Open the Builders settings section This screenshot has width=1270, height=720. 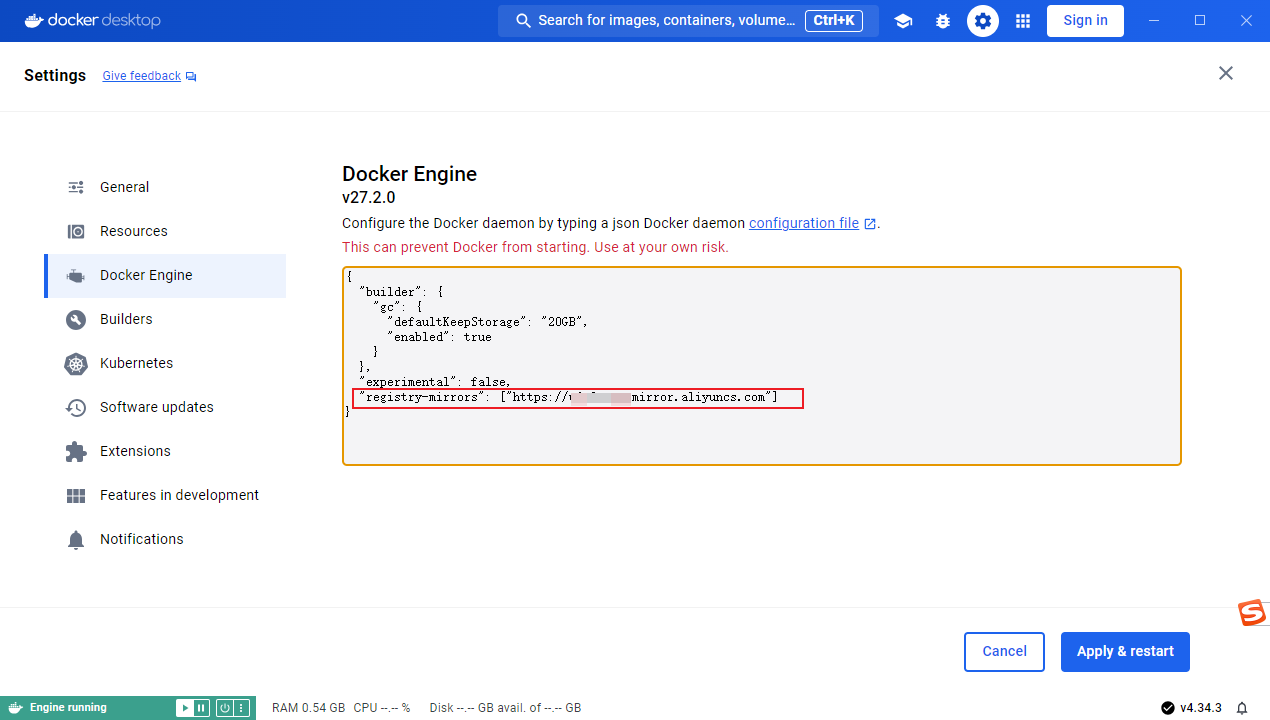(x=165, y=319)
